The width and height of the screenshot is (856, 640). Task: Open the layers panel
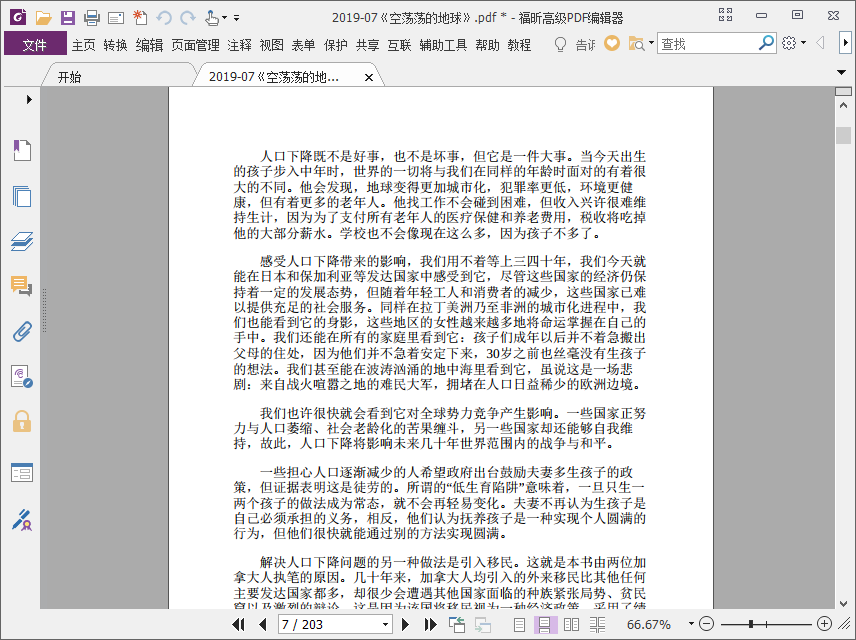point(22,241)
